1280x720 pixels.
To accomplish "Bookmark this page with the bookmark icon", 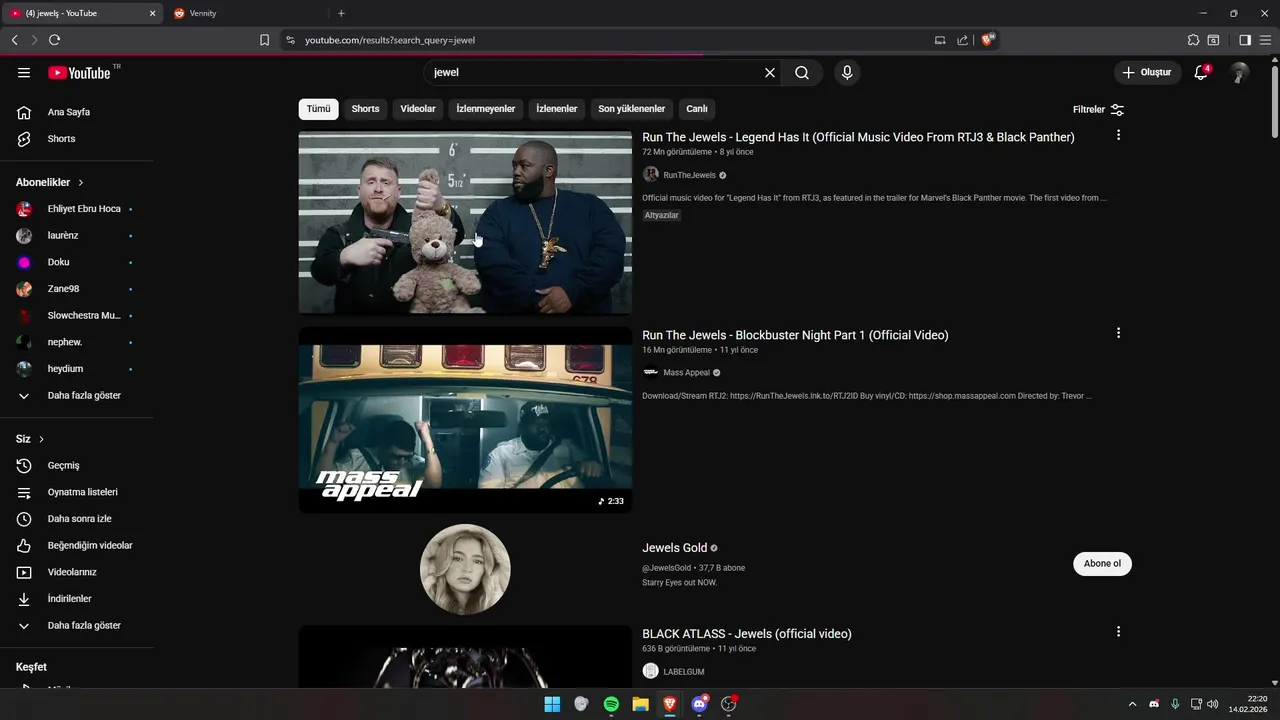I will click(x=264, y=40).
